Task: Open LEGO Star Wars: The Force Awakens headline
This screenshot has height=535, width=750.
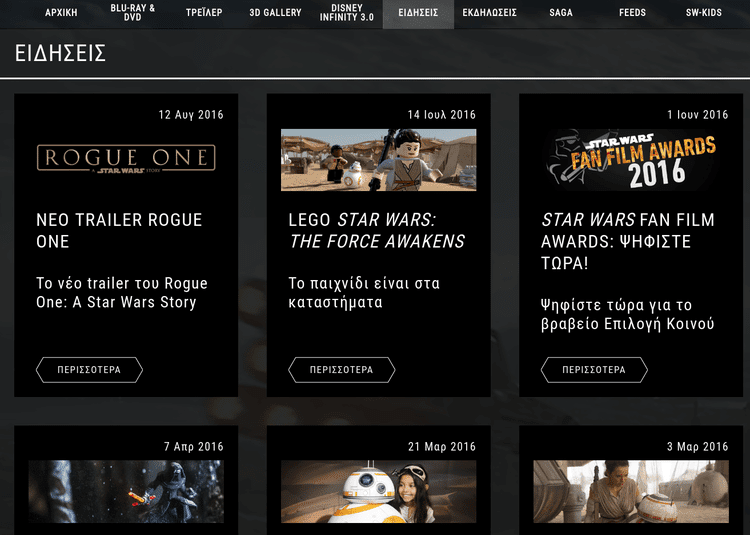Action: pos(376,230)
